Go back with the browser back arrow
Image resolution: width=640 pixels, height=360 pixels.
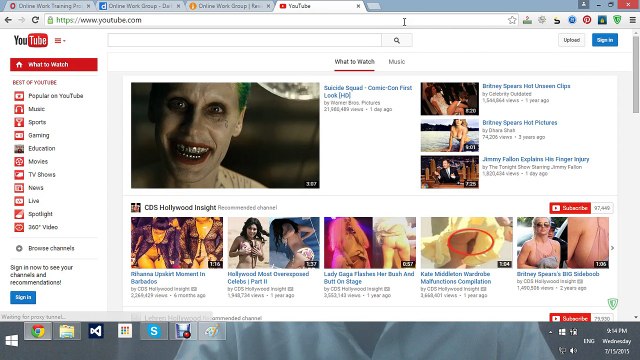pos(8,20)
